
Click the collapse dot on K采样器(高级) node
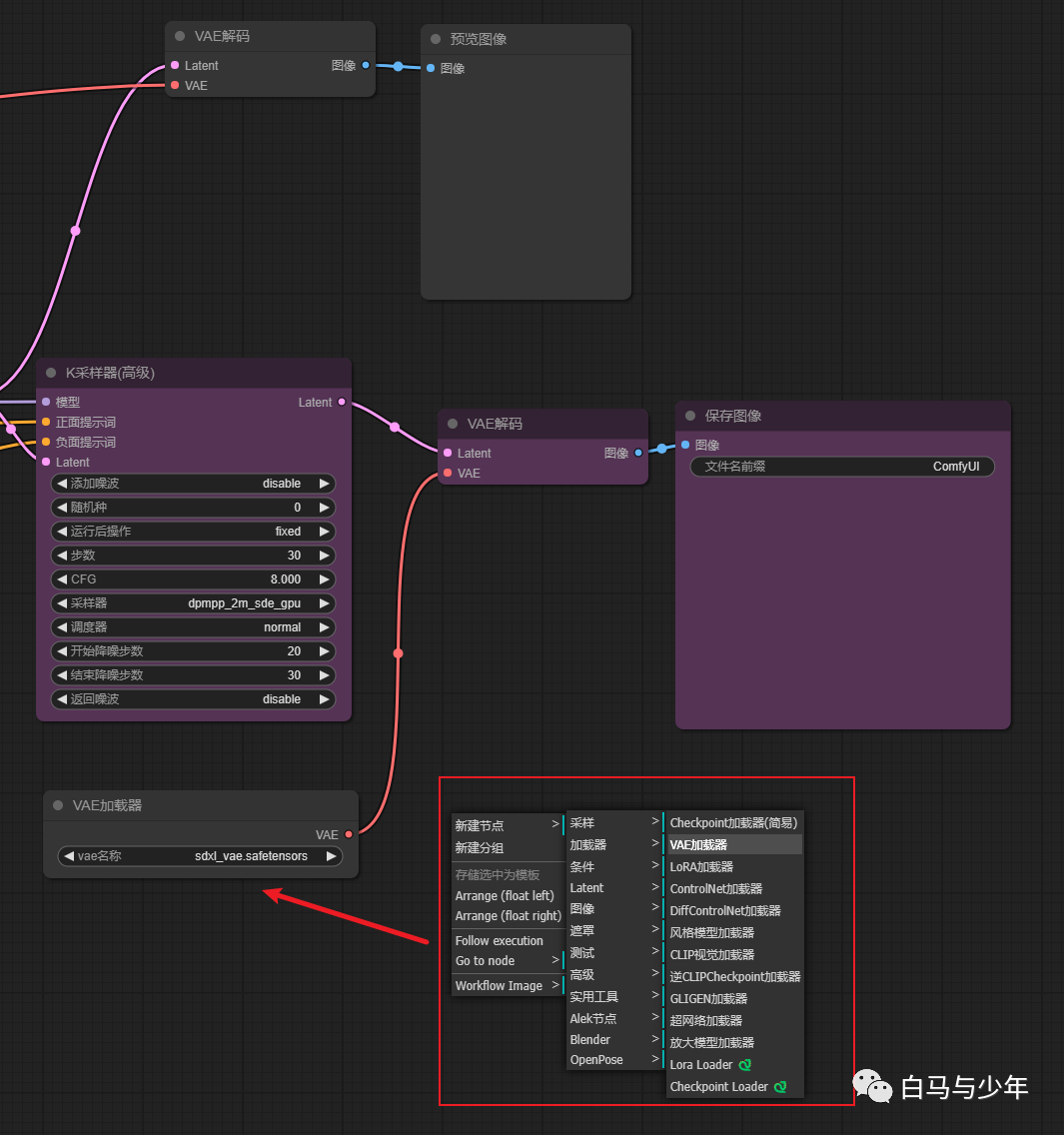pos(51,373)
